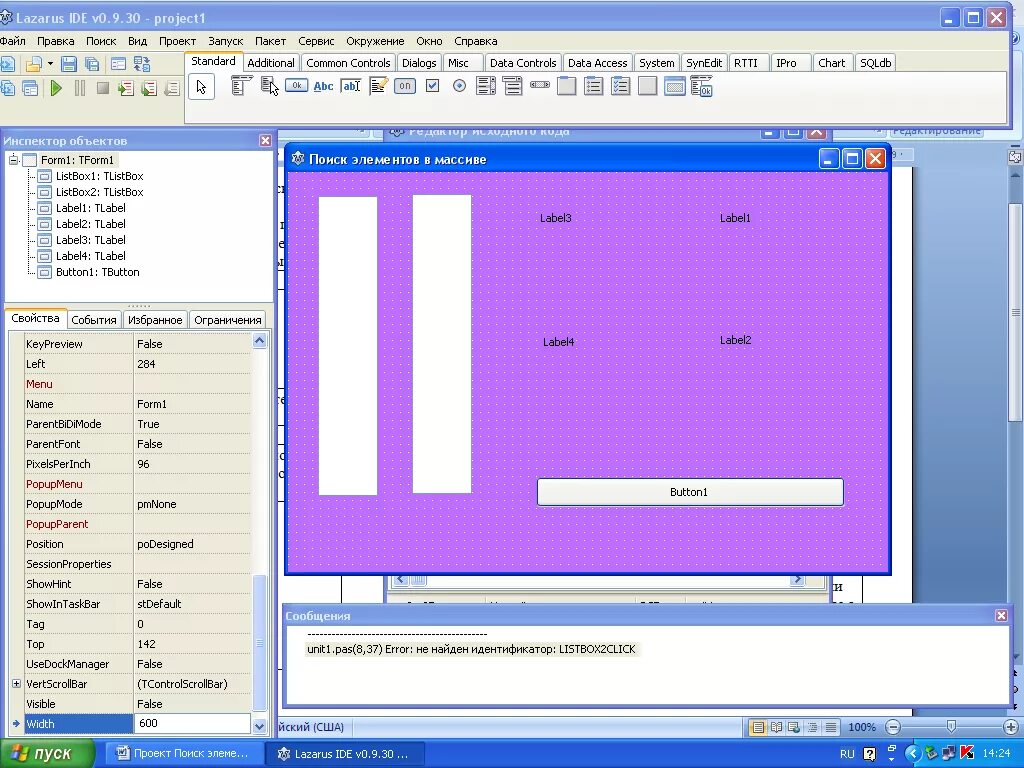Open the Файл menu
1024x768 pixels.
click(12, 40)
